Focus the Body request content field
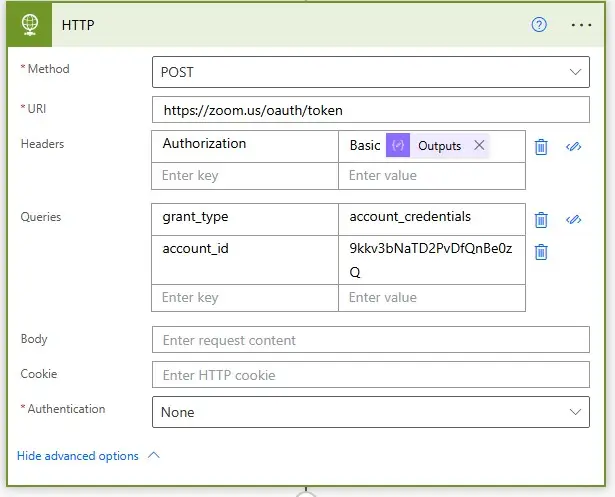The image size is (615, 497). tap(370, 340)
